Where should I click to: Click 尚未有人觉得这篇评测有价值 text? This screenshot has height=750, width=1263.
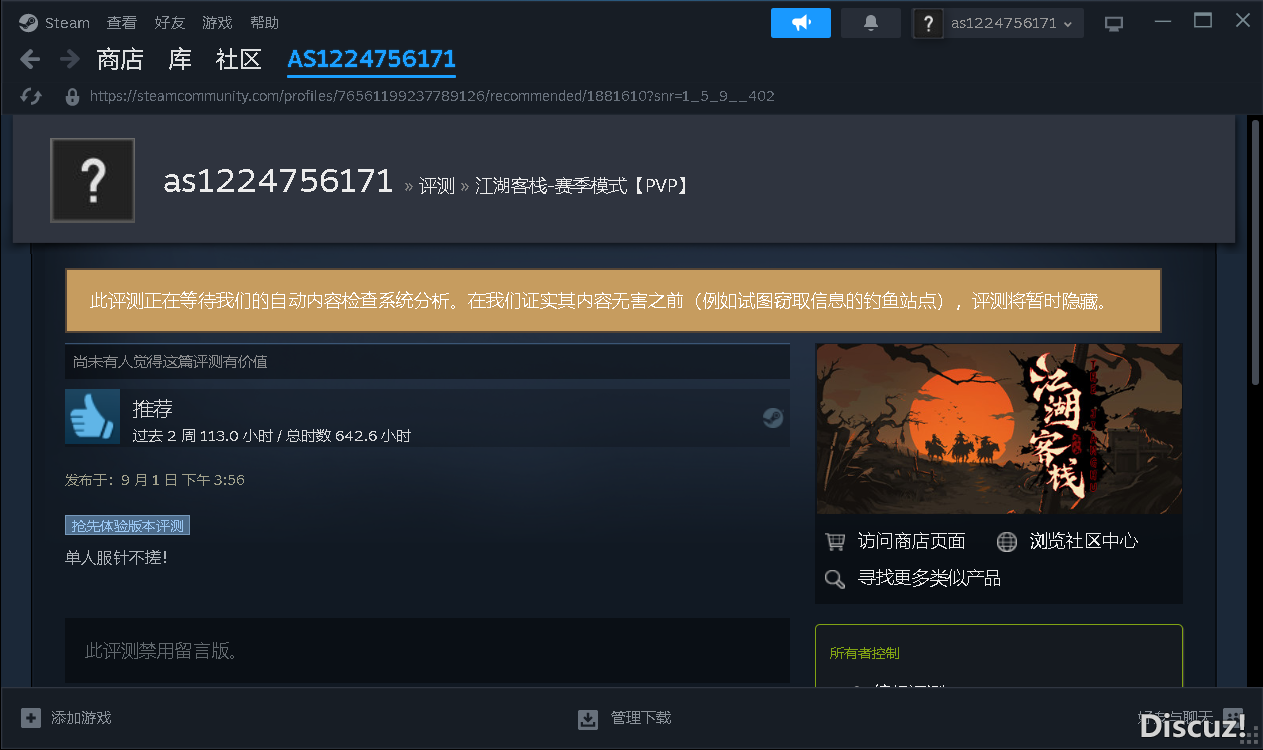coord(170,361)
